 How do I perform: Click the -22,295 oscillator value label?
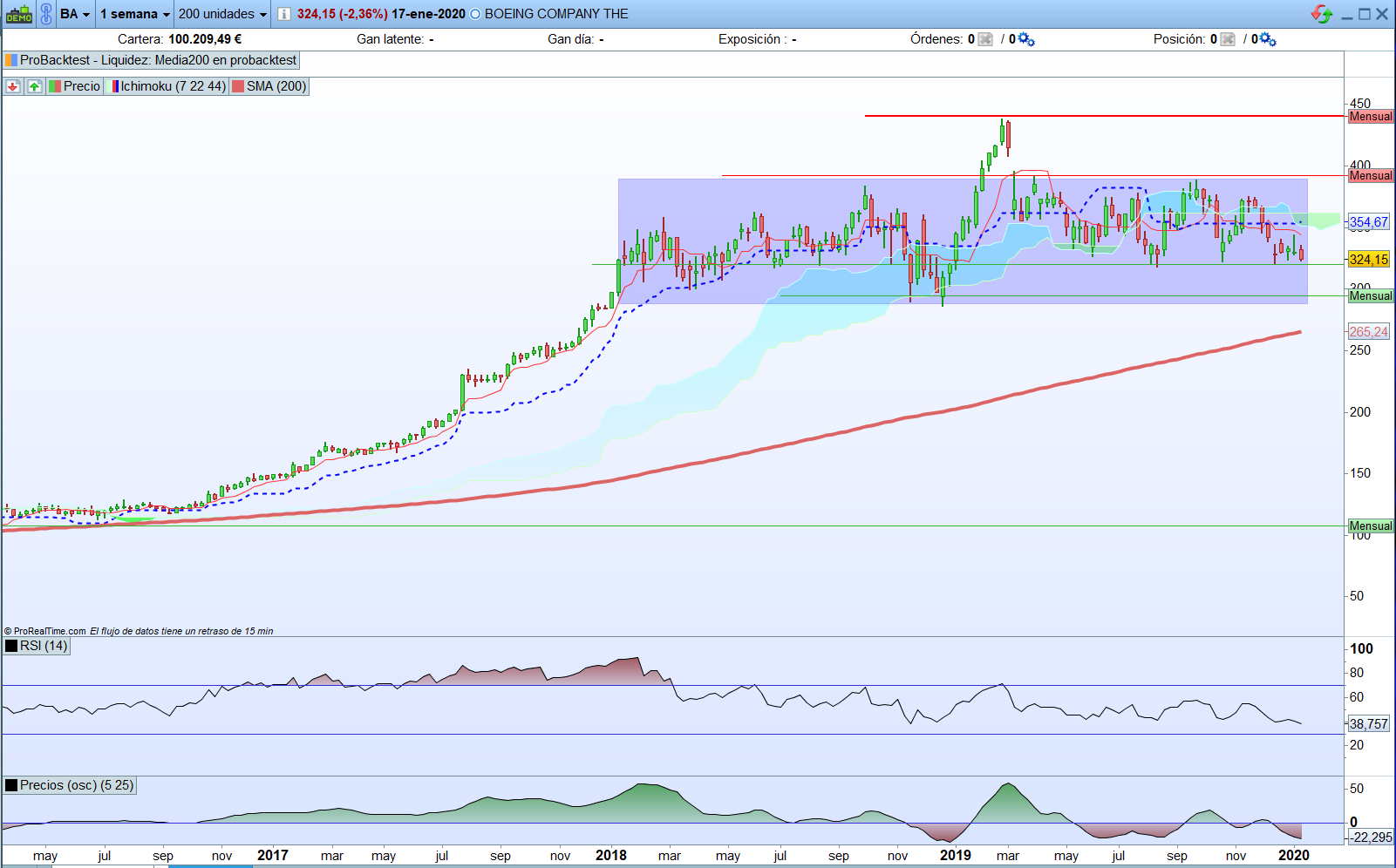(x=1372, y=837)
